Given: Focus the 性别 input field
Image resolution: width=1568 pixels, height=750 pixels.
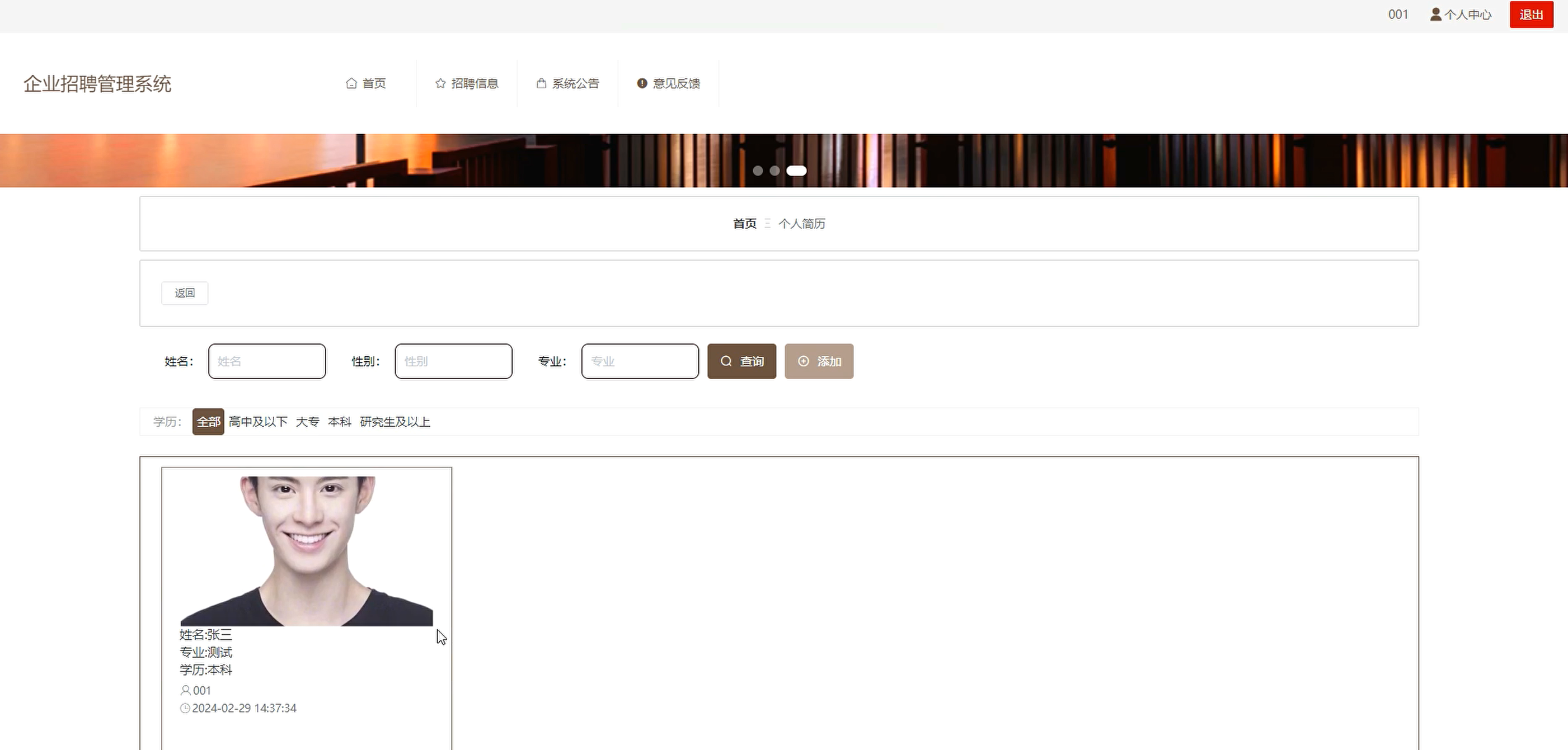Looking at the screenshot, I should 453,361.
